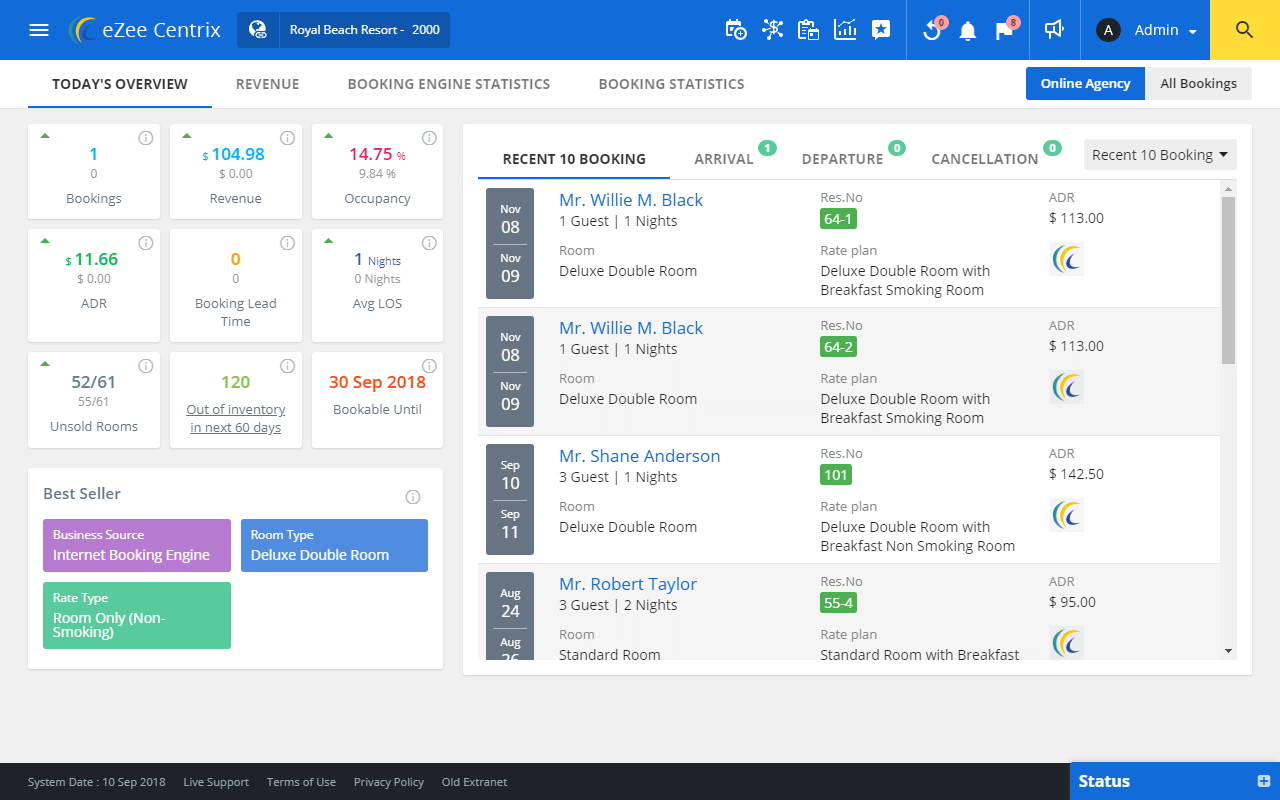This screenshot has height=800, width=1280.
Task: Open the reports chart icon in header
Action: tap(845, 30)
